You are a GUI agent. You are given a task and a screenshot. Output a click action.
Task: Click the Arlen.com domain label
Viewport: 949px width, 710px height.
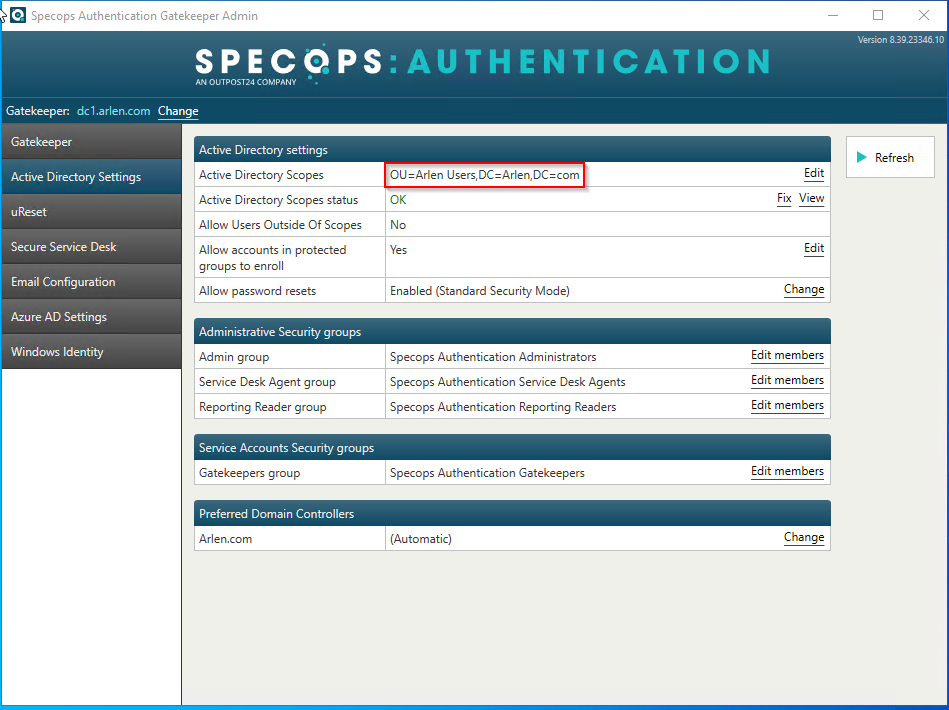pos(225,539)
